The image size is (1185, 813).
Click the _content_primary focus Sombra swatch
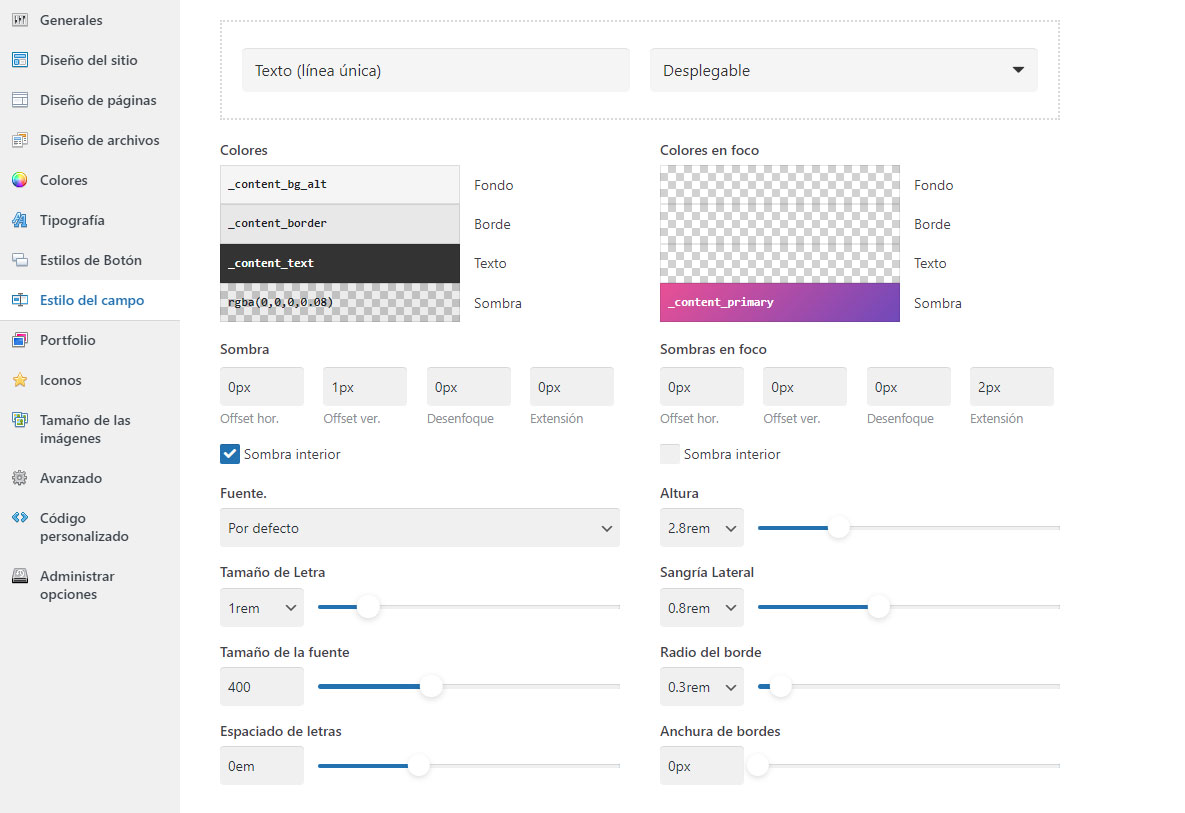tap(779, 302)
